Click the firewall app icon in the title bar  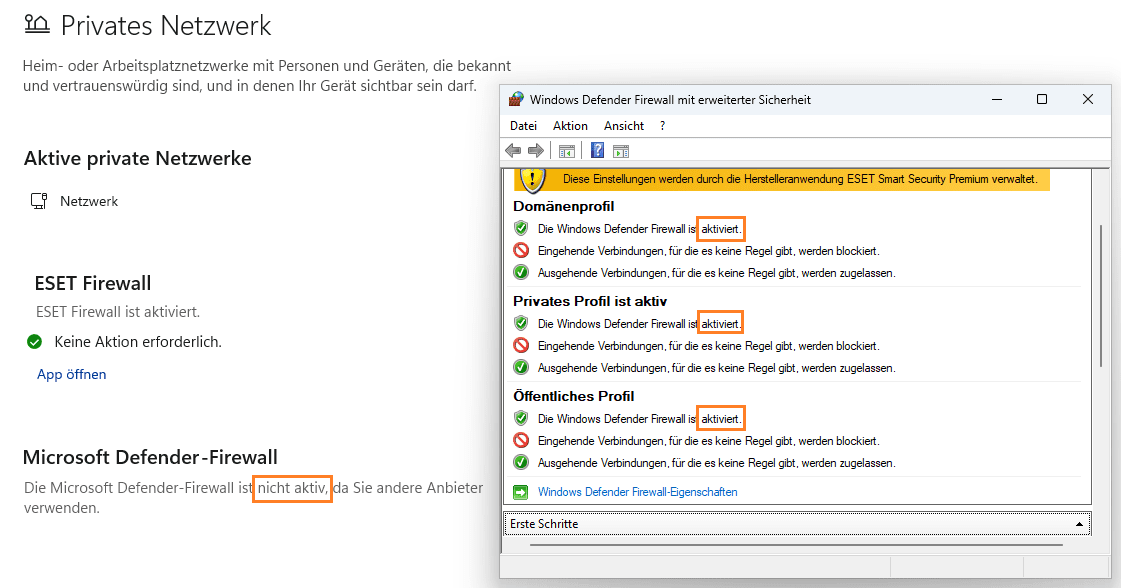[516, 99]
